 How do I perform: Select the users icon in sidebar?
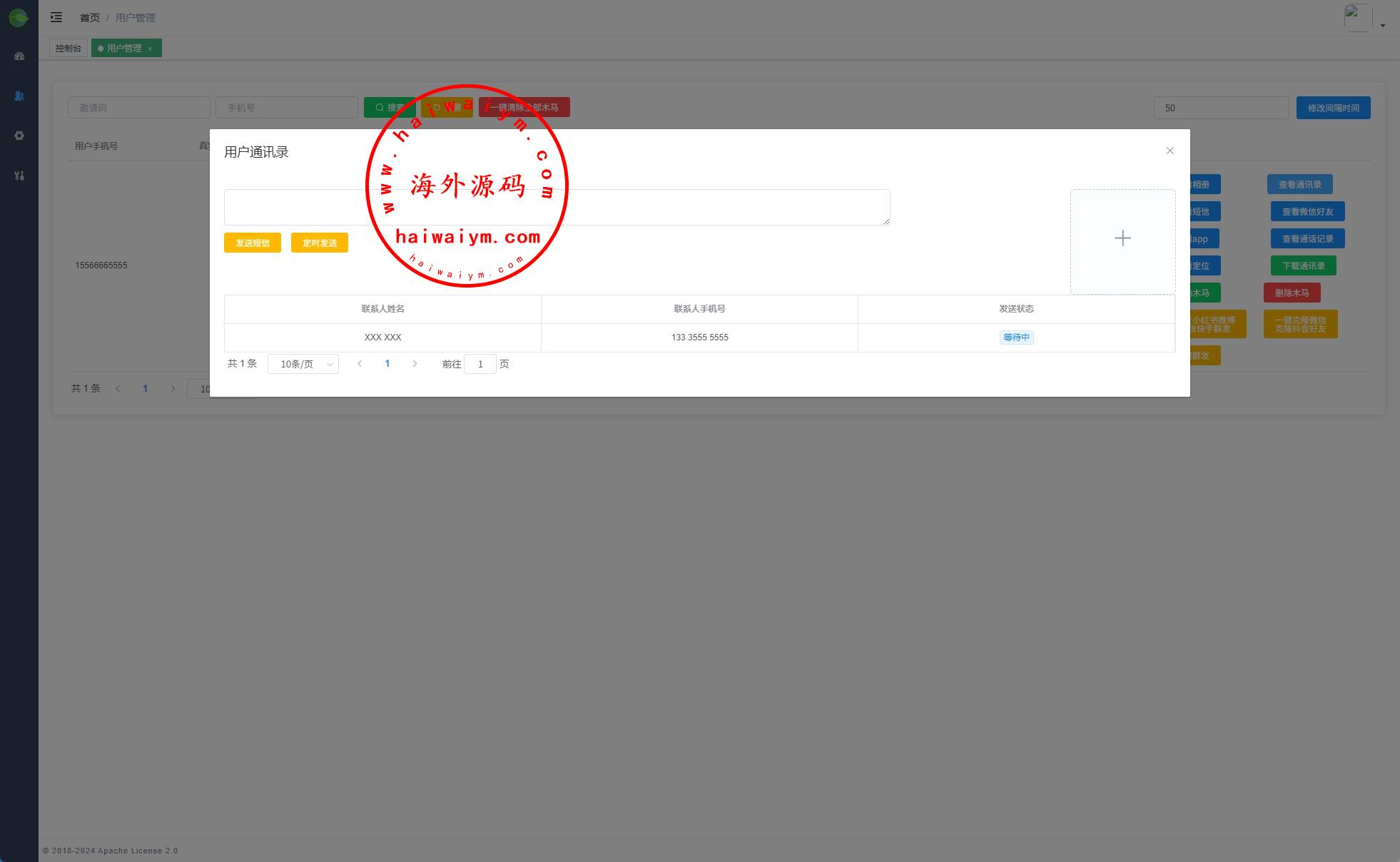coord(19,96)
